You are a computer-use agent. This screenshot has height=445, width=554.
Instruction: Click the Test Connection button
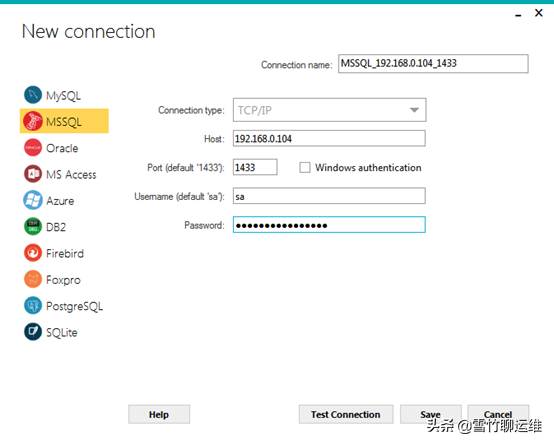346,414
